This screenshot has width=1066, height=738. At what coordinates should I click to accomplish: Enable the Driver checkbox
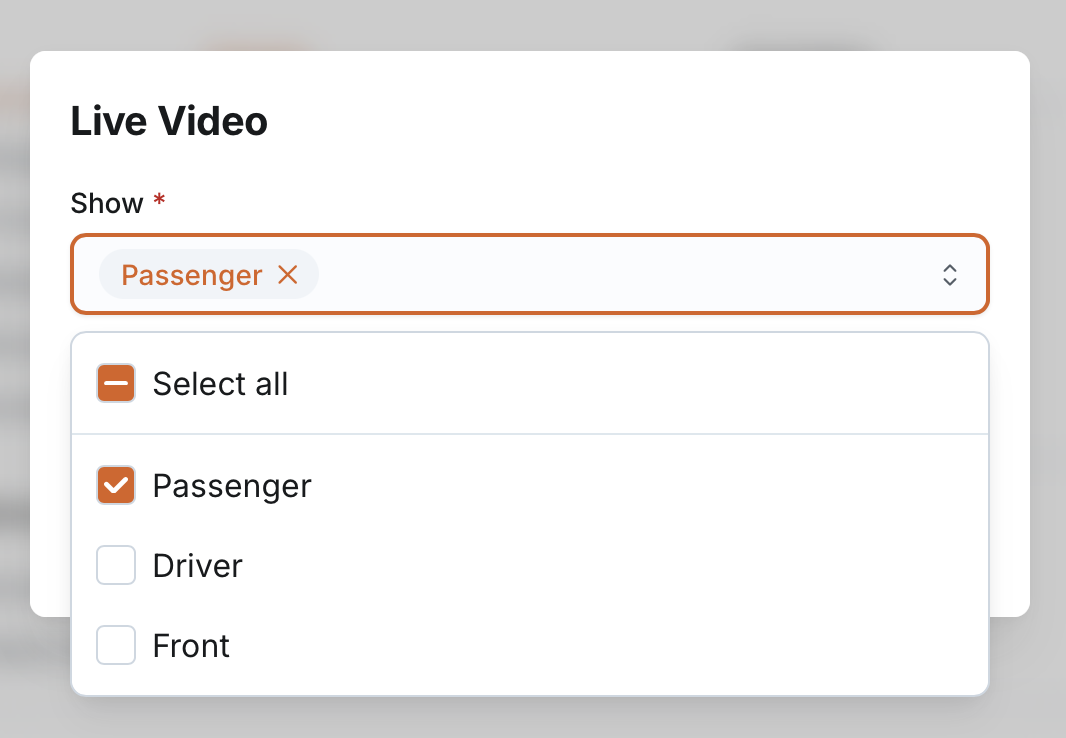coord(116,566)
